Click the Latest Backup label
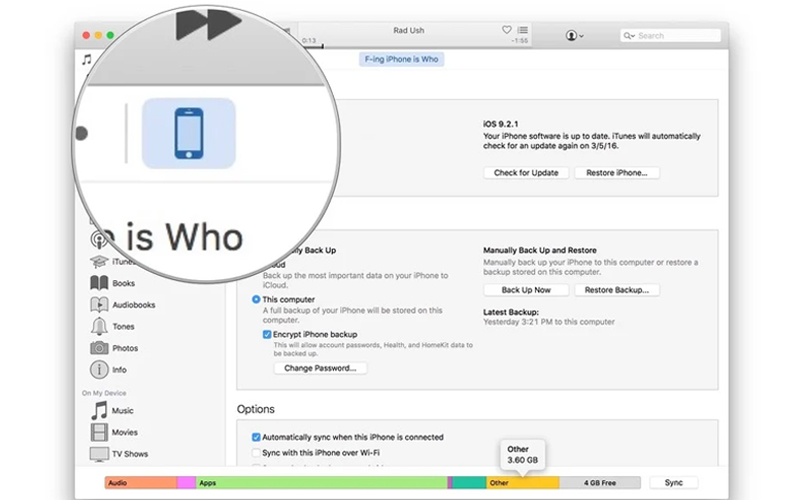The image size is (799, 500). (x=511, y=312)
